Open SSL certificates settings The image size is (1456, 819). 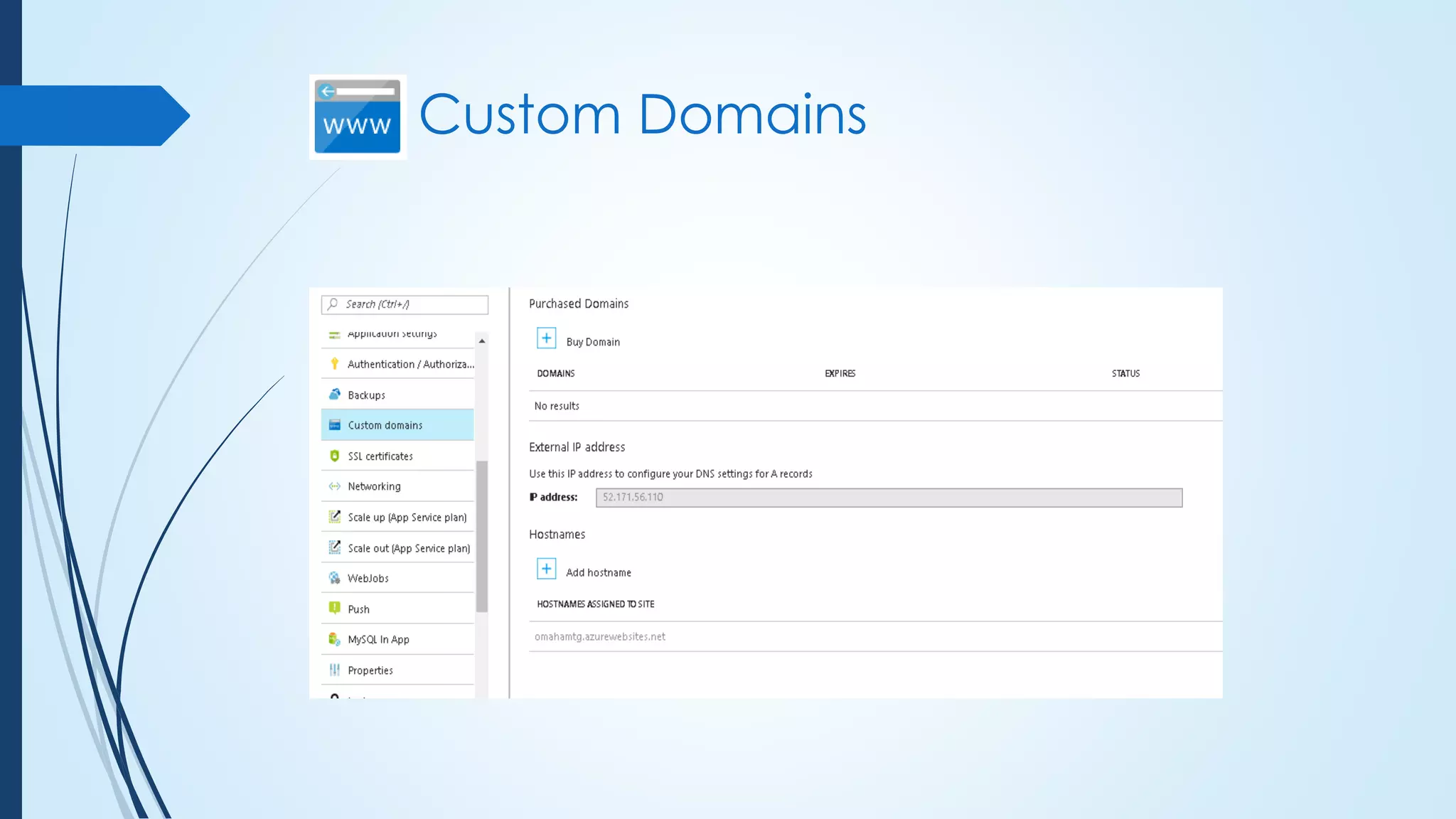click(x=397, y=456)
